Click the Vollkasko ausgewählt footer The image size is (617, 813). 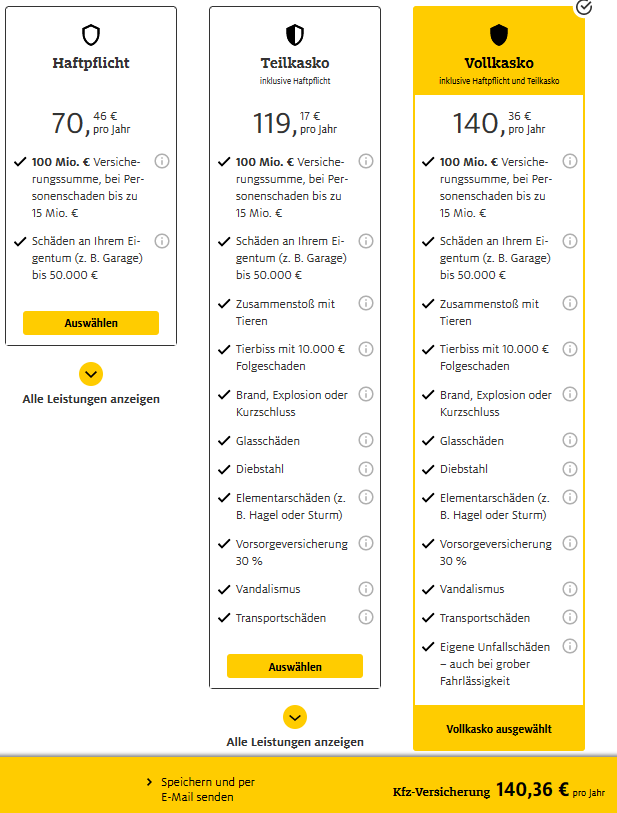pyautogui.click(x=499, y=728)
